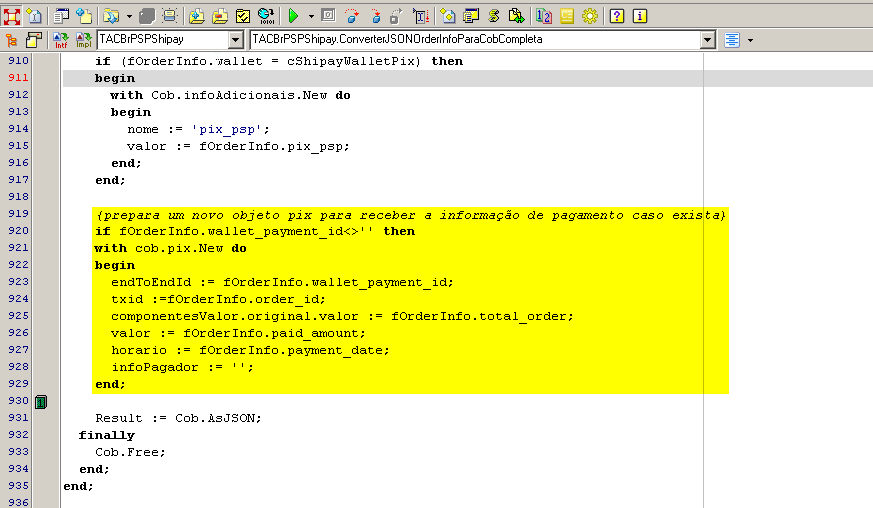Click the red full-screen arrows toolbar icon
The height and width of the screenshot is (508, 873).
[11, 16]
